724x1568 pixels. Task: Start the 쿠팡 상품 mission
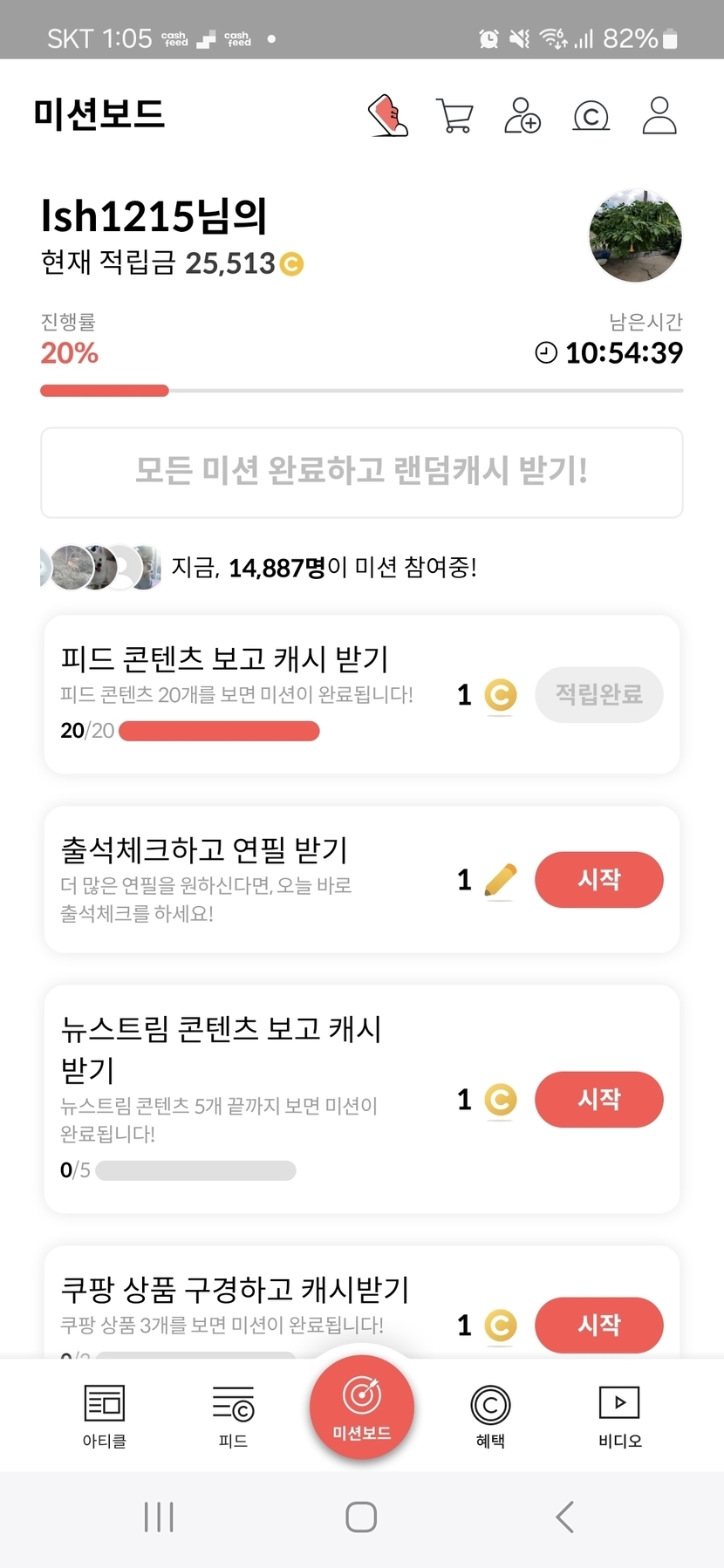pyautogui.click(x=598, y=1325)
